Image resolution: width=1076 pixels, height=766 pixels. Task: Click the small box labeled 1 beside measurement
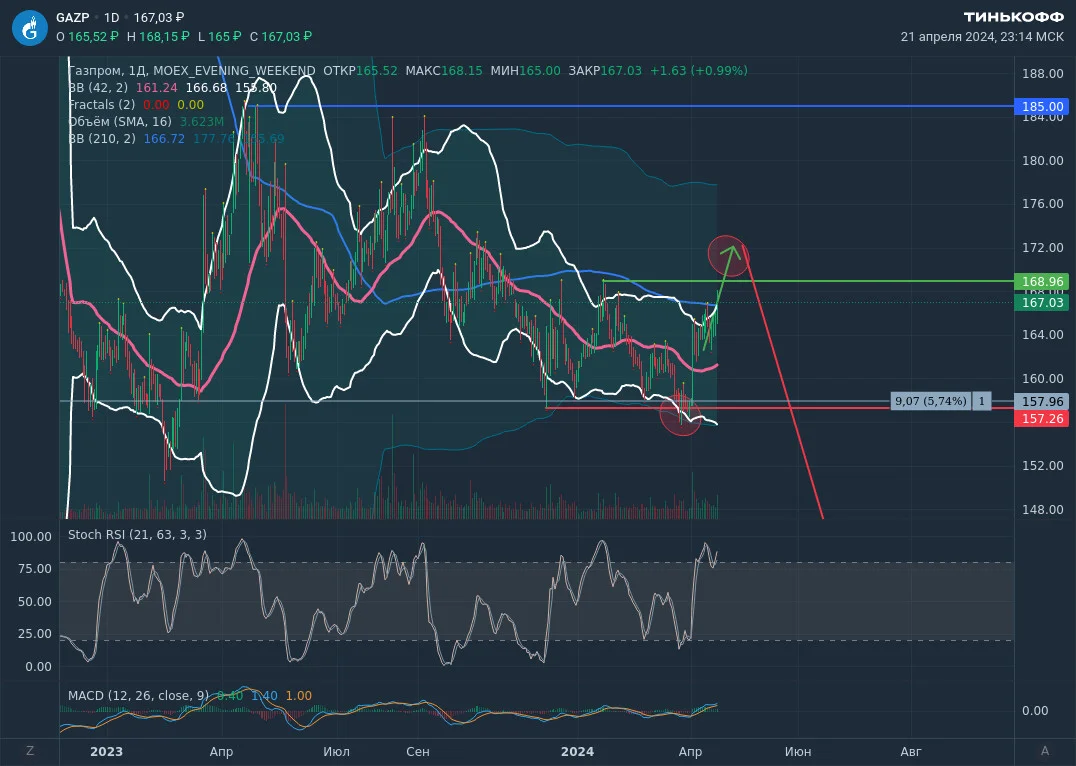pos(982,401)
